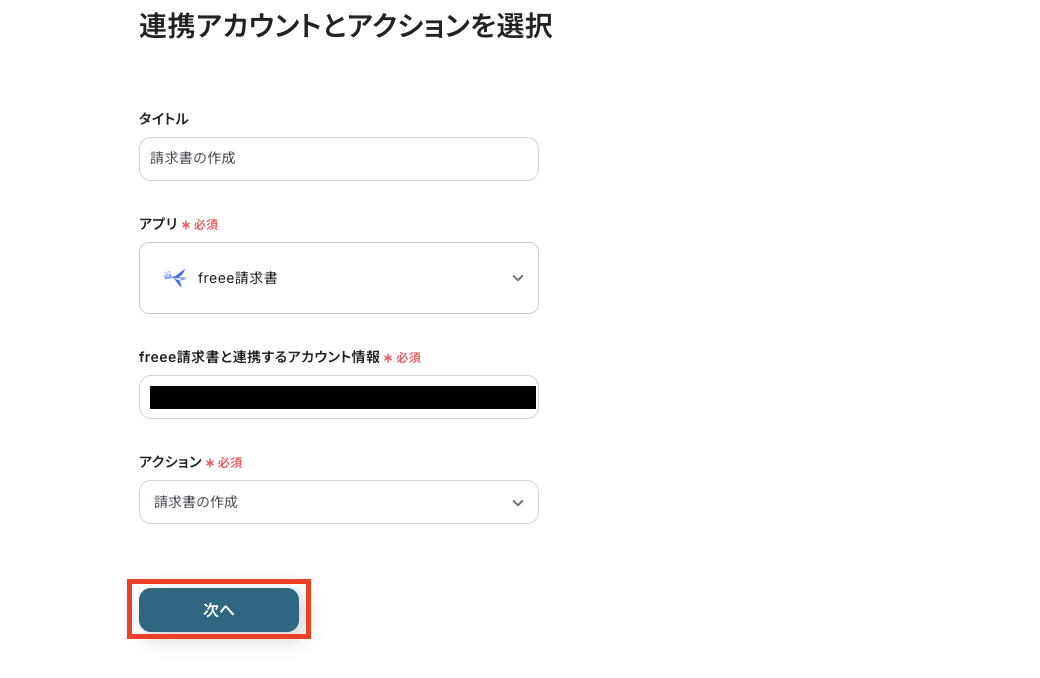The width and height of the screenshot is (1040, 678).
Task: Focus the 請求書の作成 title placeholder field
Action: (x=338, y=158)
